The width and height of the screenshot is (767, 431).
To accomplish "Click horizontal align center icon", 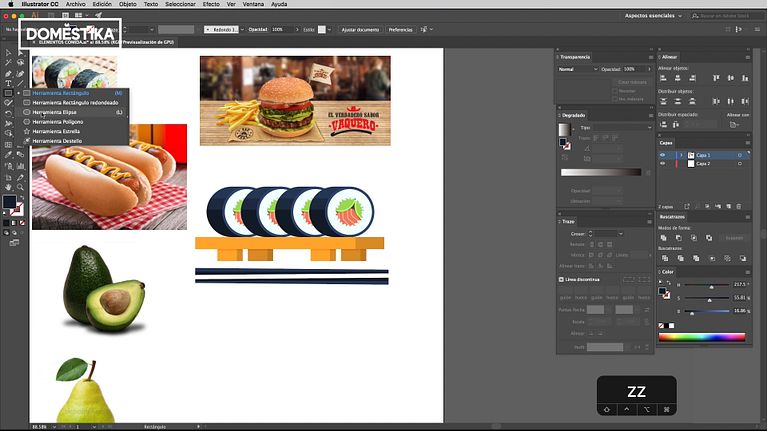I will point(677,78).
